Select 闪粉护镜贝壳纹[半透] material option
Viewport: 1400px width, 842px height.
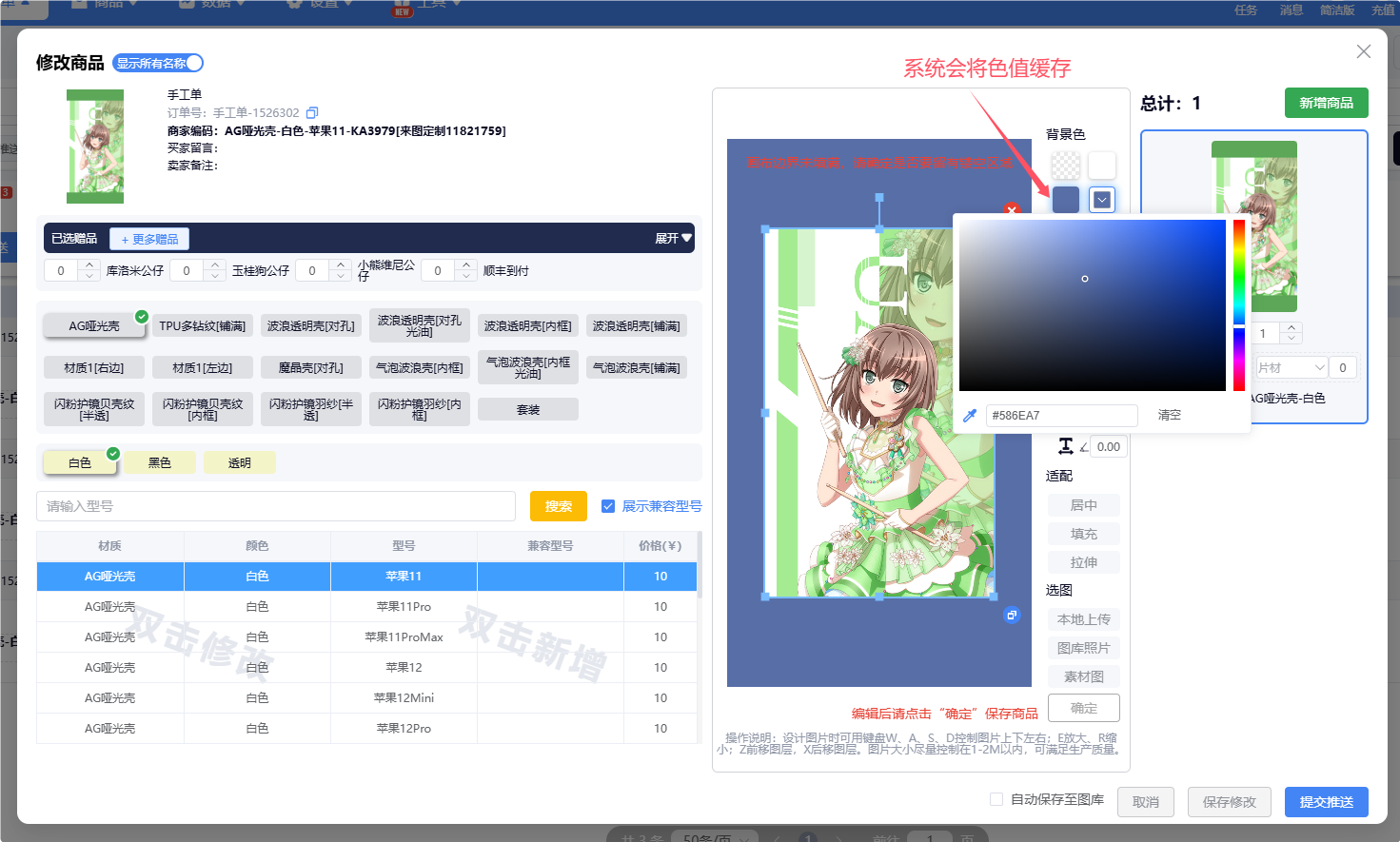coord(94,410)
